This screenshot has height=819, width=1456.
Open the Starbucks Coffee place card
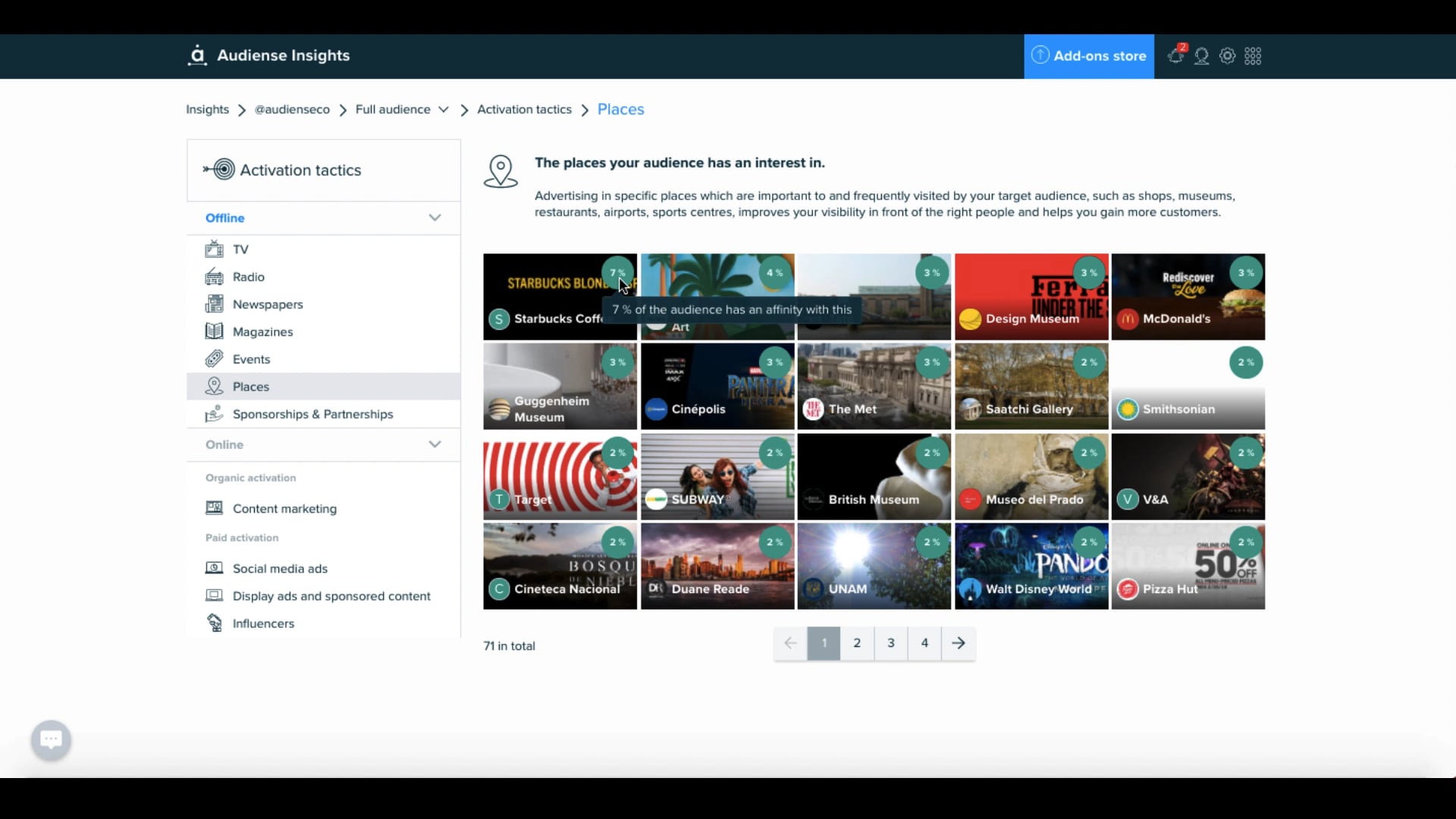(560, 297)
